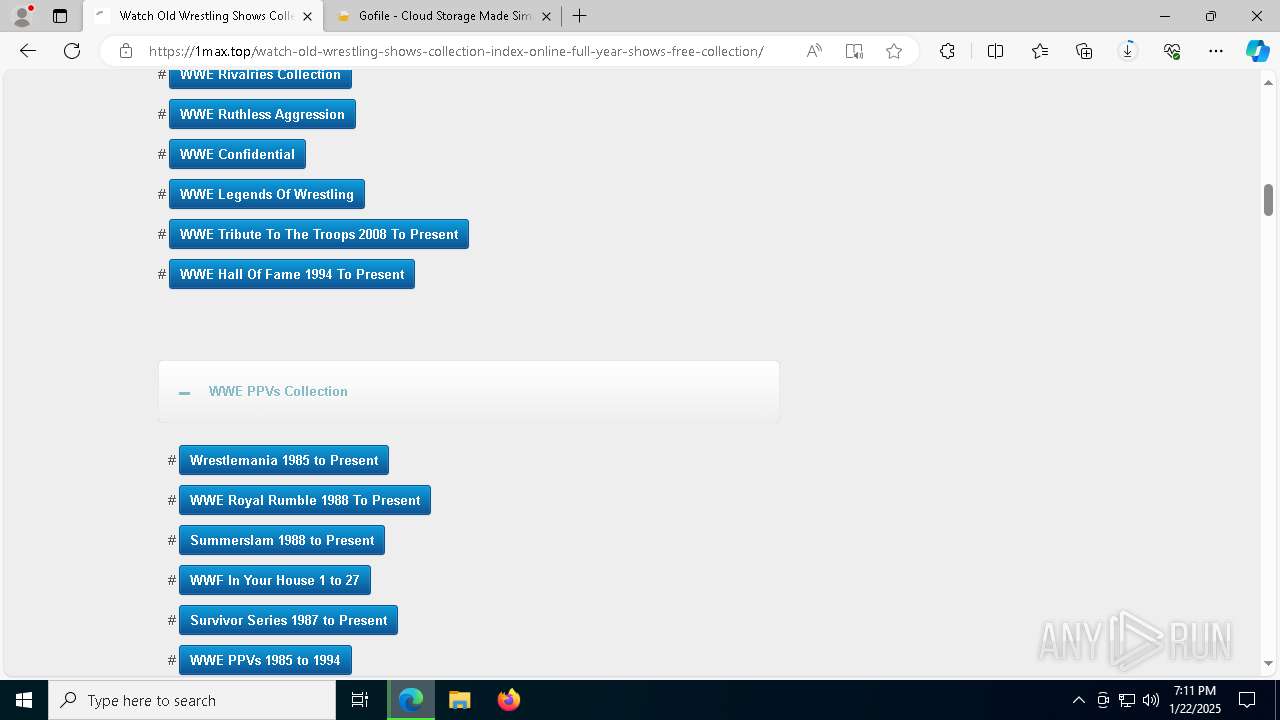Open Wrestlemania 1985 to Present
Image resolution: width=1280 pixels, height=720 pixels.
pyautogui.click(x=284, y=460)
